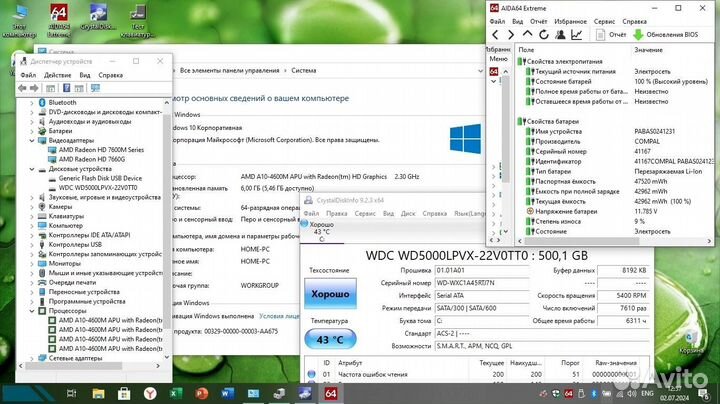The width and height of the screenshot is (720, 404).
Task: Switch to AIDA64 via its taskbar button
Action: coord(331,393)
